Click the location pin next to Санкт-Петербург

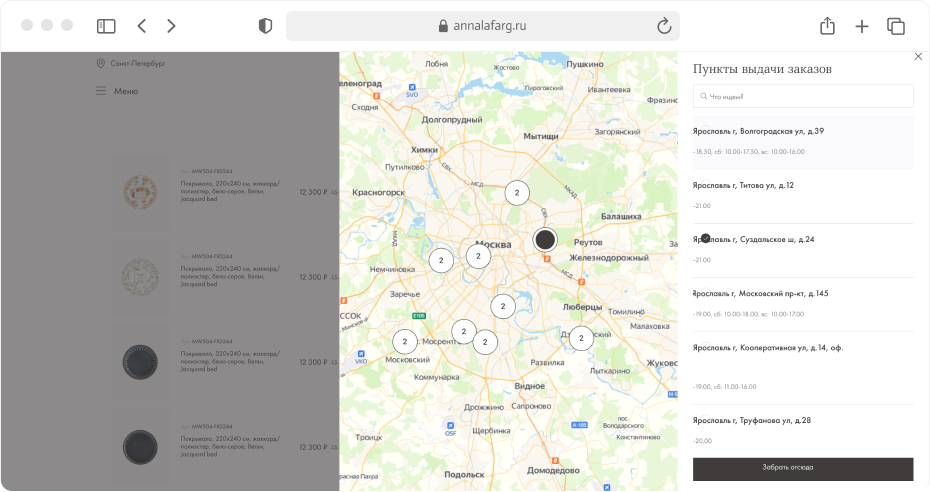[x=101, y=63]
